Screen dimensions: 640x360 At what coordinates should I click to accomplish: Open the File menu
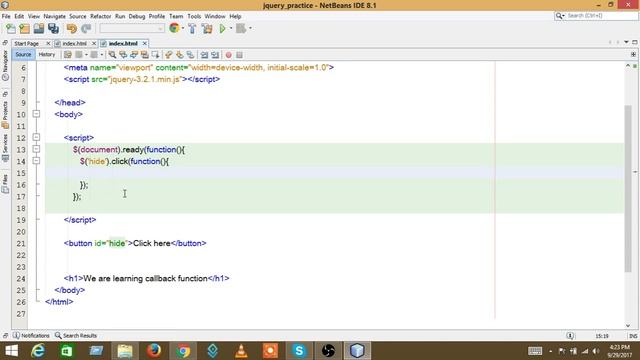(6, 16)
